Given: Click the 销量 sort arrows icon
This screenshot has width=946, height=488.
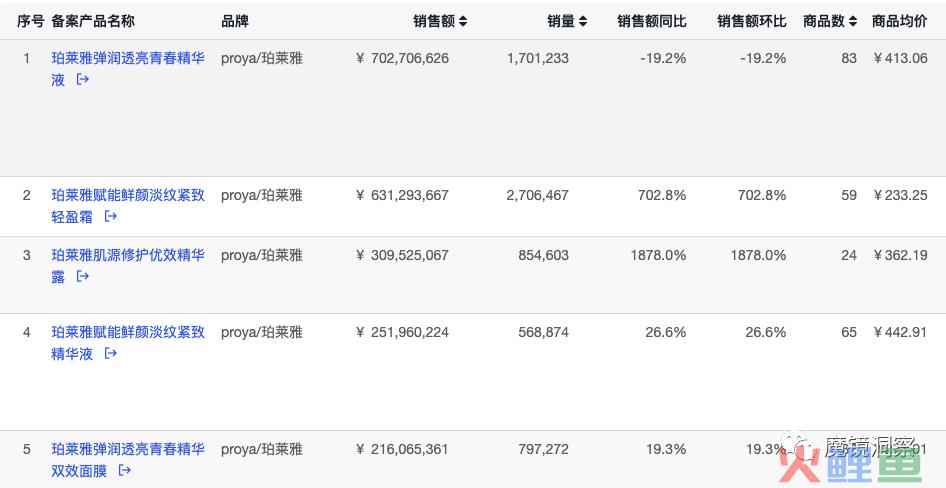Looking at the screenshot, I should pos(583,21).
